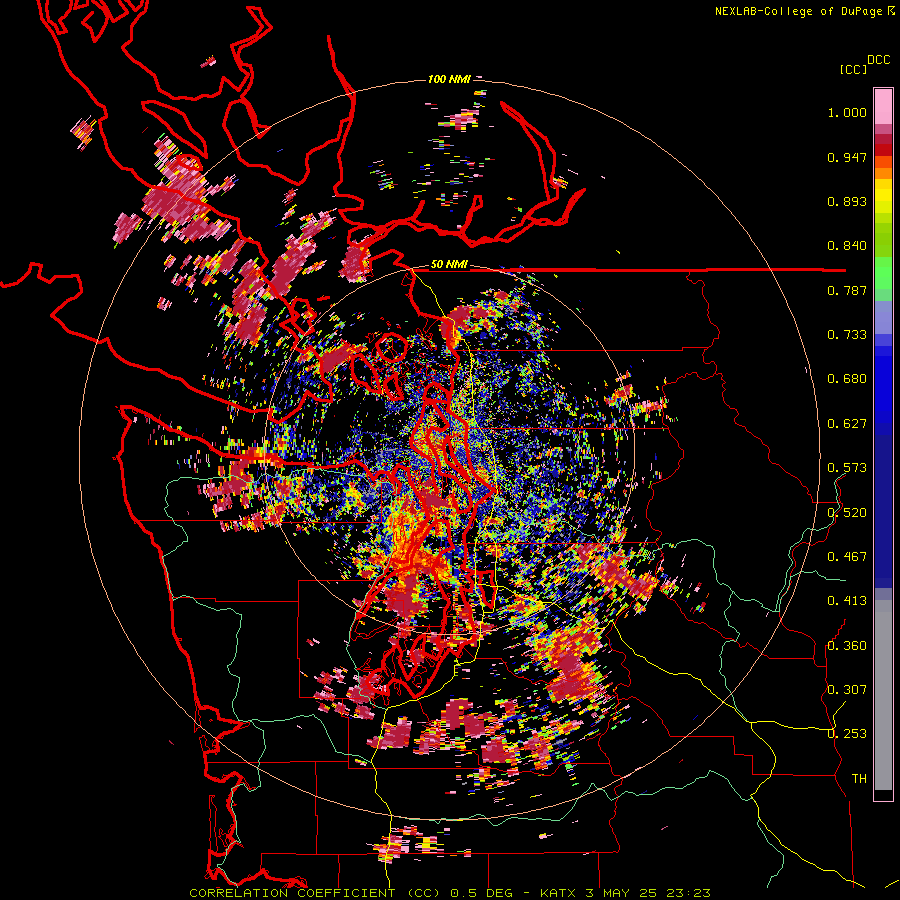The width and height of the screenshot is (900, 900).
Task: Select the 0.893 scale value
Action: tap(847, 201)
